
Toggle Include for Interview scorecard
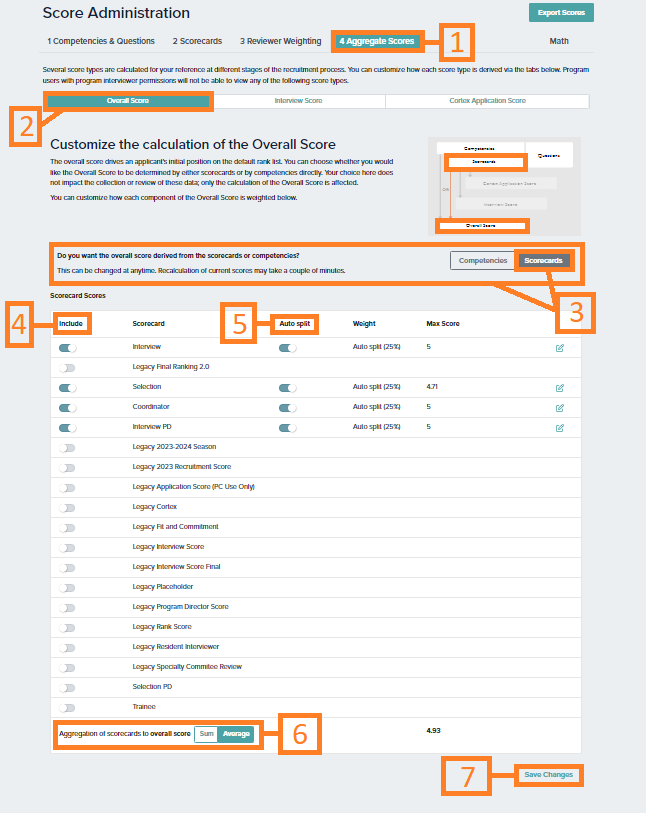(x=67, y=348)
